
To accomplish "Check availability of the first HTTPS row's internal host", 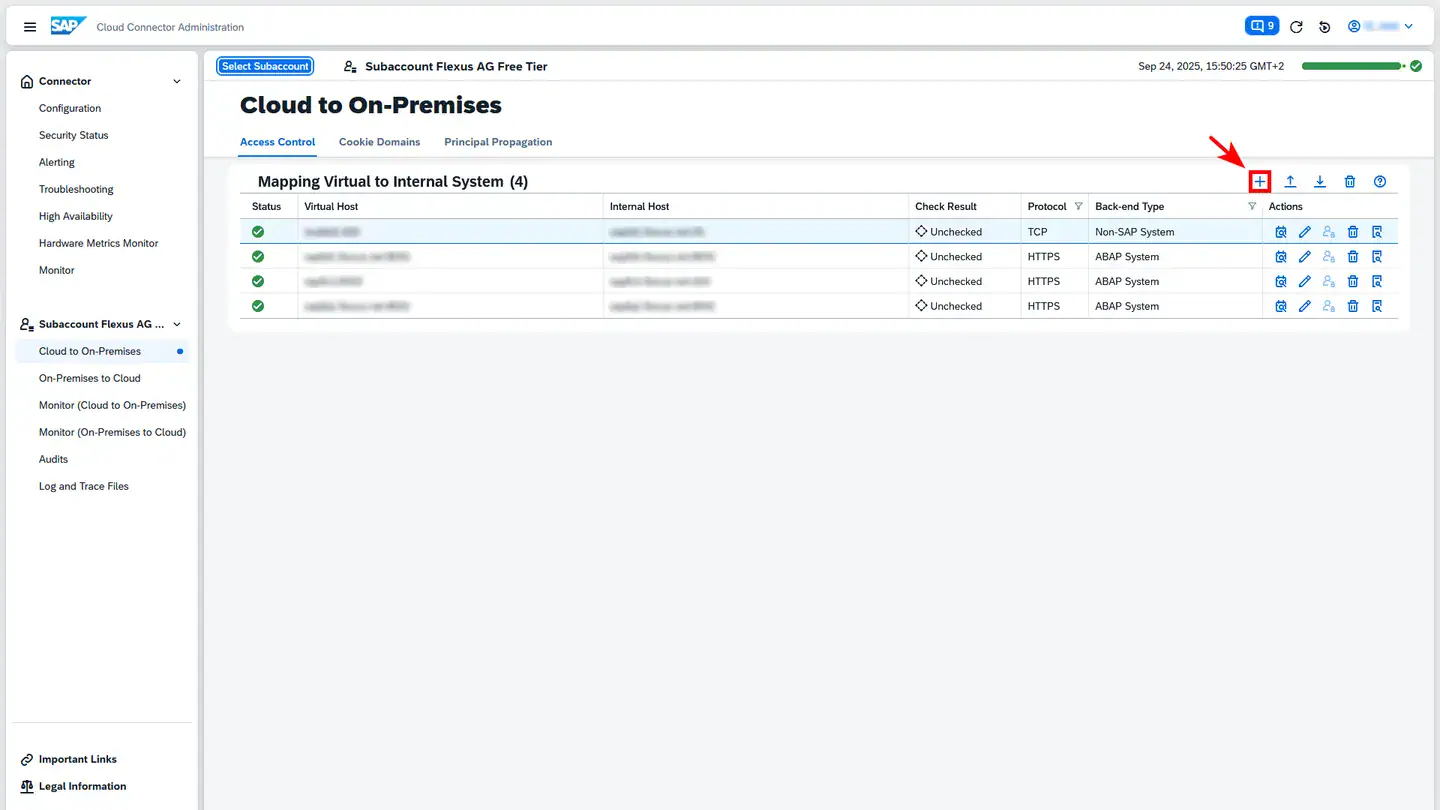I will coord(1281,257).
